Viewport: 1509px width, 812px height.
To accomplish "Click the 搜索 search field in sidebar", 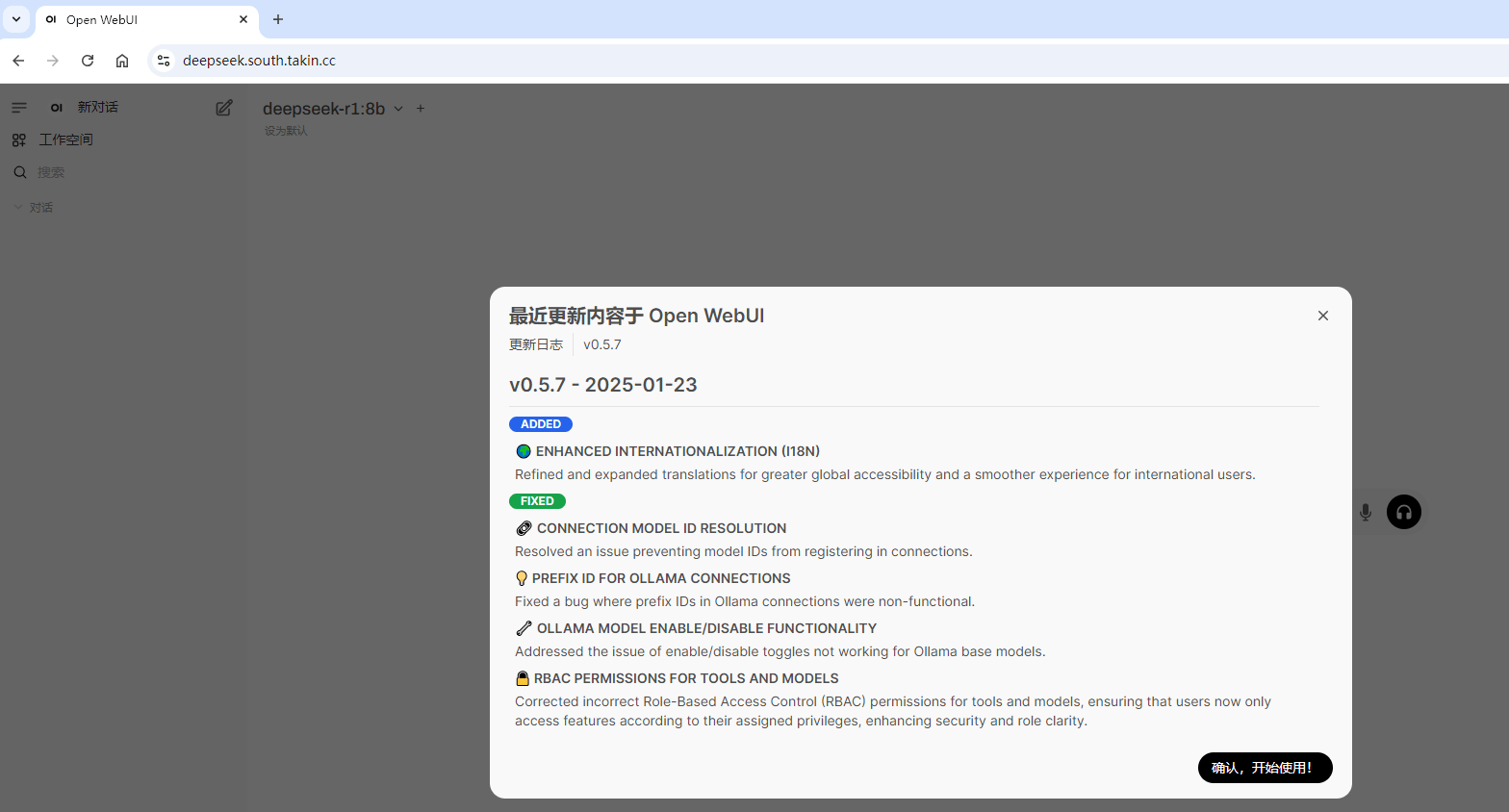I will coord(51,173).
